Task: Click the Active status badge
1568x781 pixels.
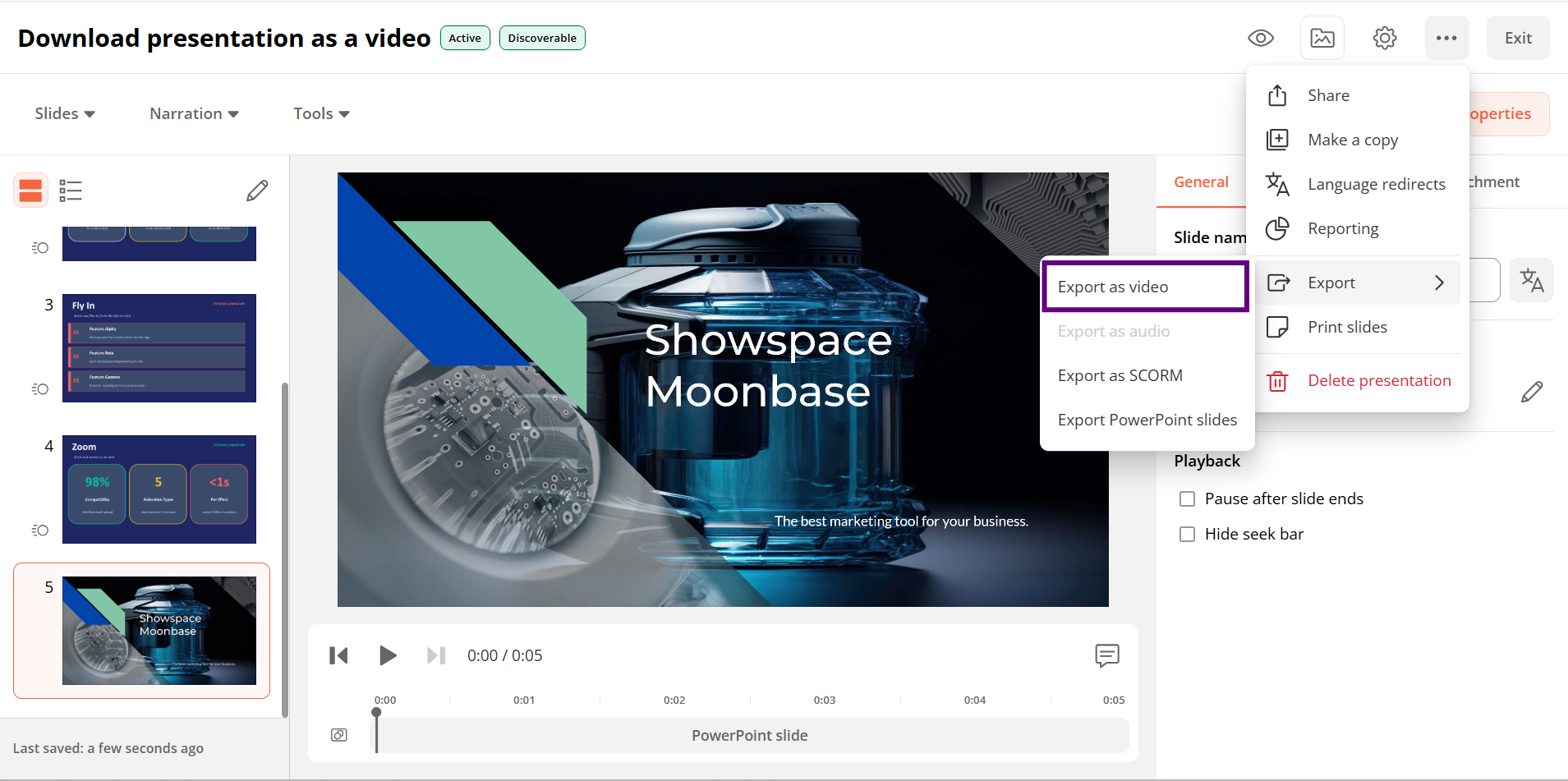Action: (465, 38)
